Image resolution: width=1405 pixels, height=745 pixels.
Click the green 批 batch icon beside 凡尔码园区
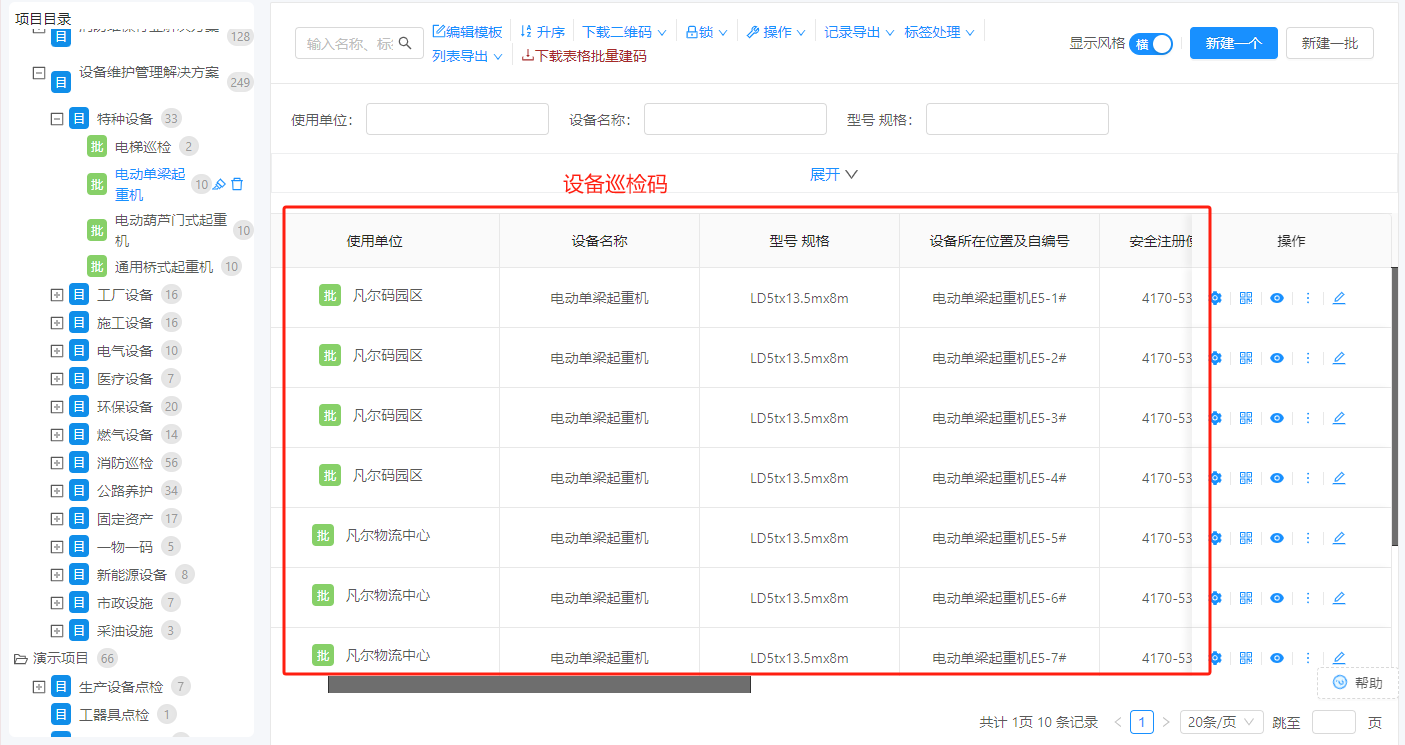pos(330,297)
